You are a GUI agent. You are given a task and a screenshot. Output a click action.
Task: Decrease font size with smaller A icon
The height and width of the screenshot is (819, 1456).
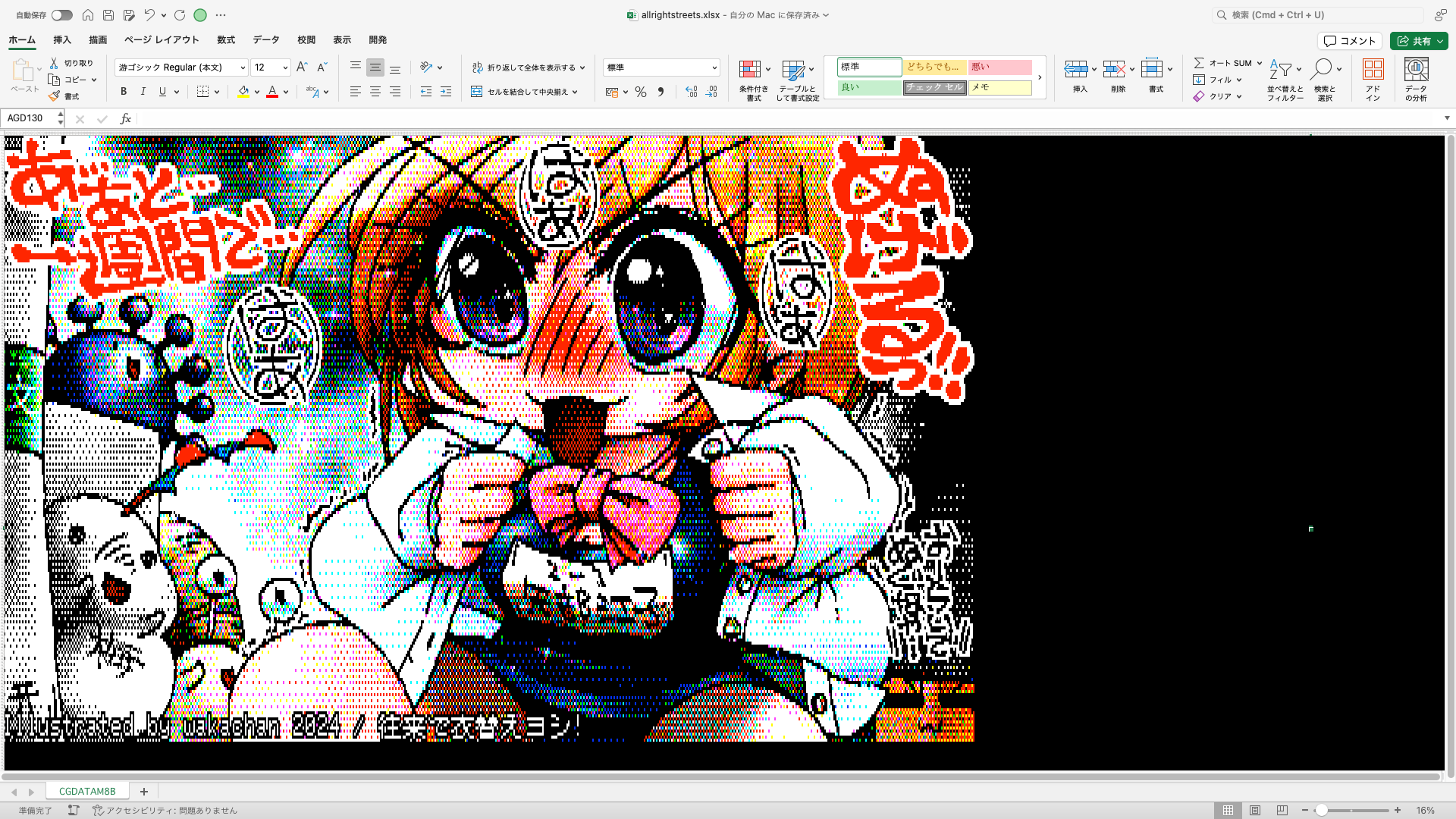click(322, 67)
